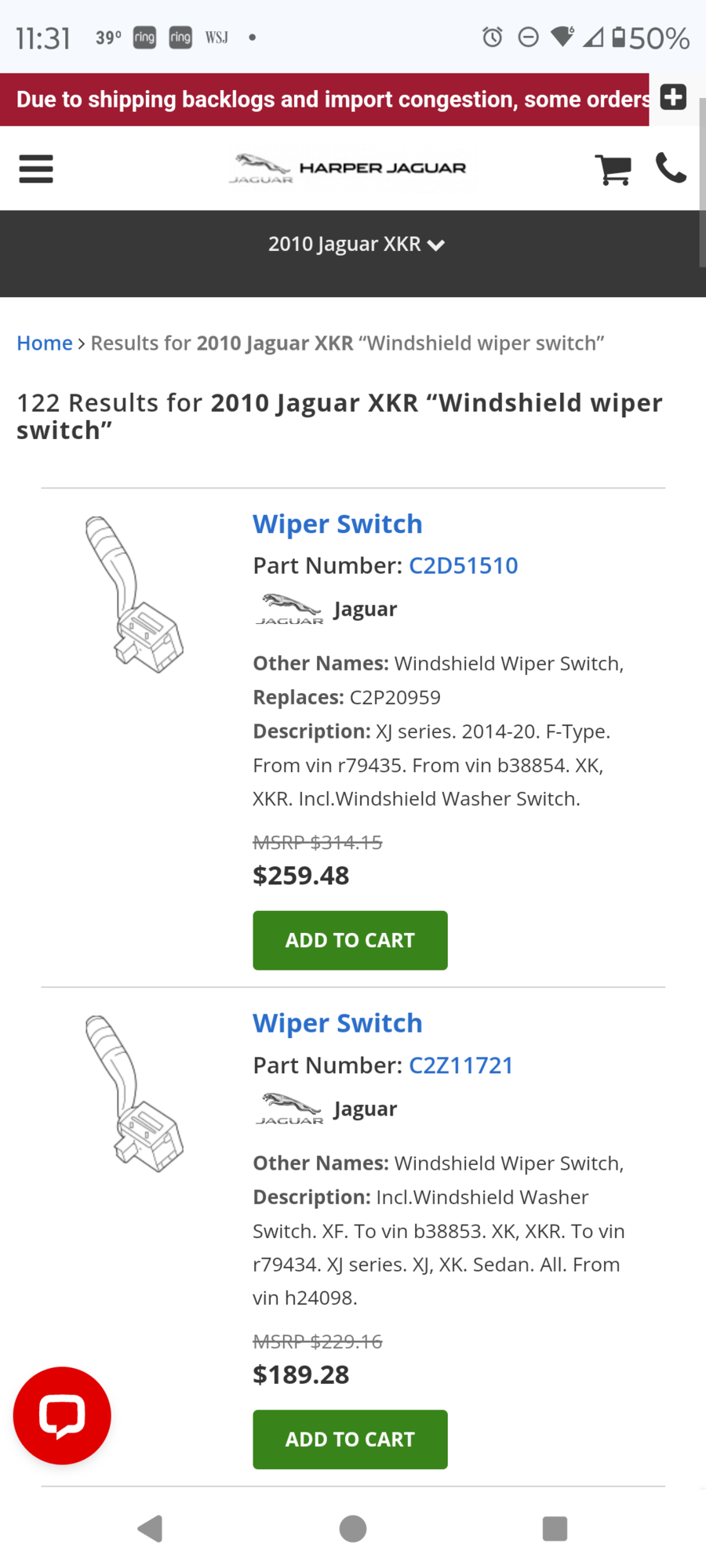Open part number C2Z11721 link
Viewport: 706px width, 1568px height.
460,1065
